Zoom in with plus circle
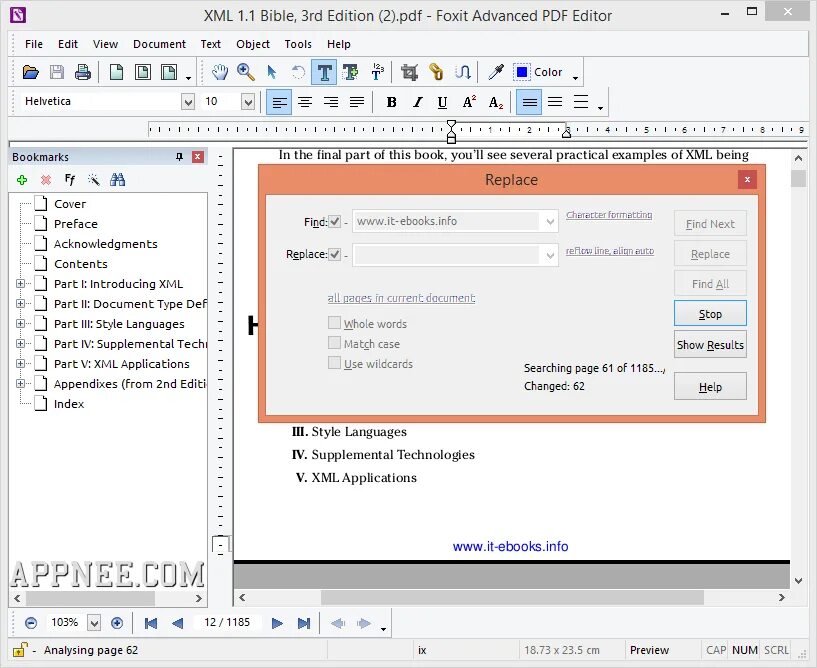Image resolution: width=817 pixels, height=668 pixels. point(117,623)
